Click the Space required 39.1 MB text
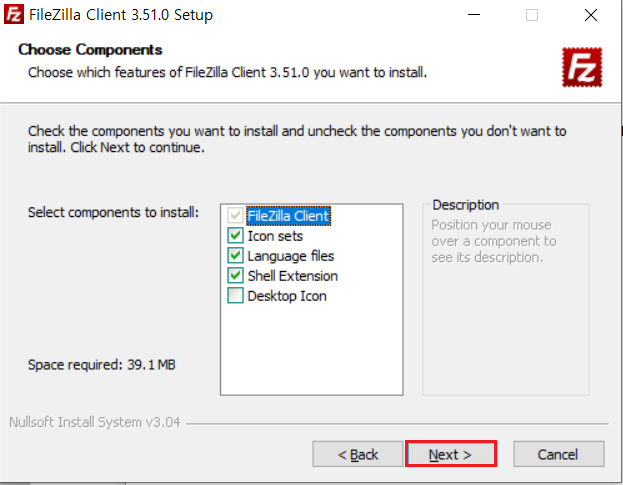Image resolution: width=623 pixels, height=485 pixels. click(x=103, y=364)
